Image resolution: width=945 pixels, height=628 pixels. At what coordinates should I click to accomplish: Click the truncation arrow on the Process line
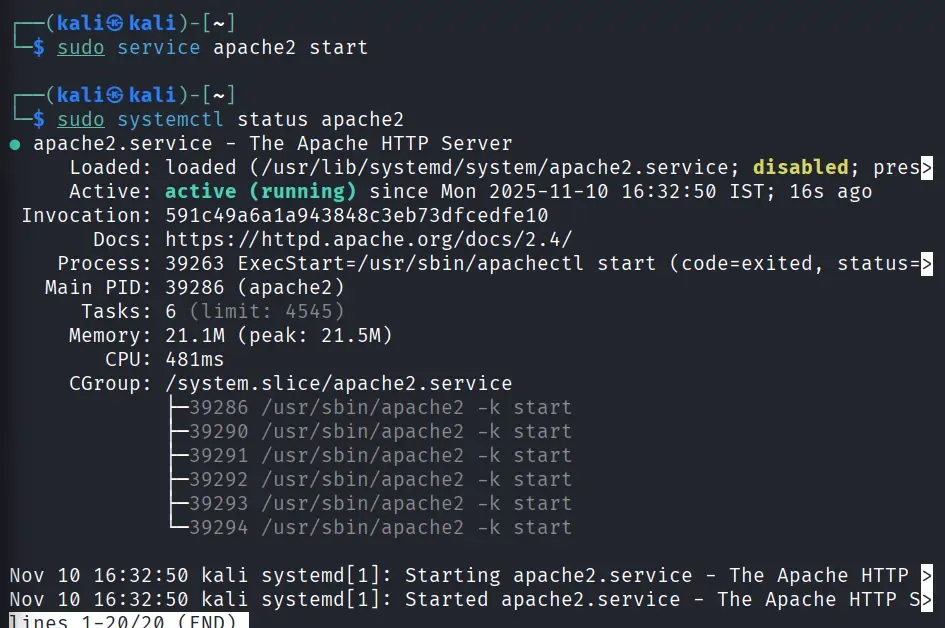pos(927,264)
